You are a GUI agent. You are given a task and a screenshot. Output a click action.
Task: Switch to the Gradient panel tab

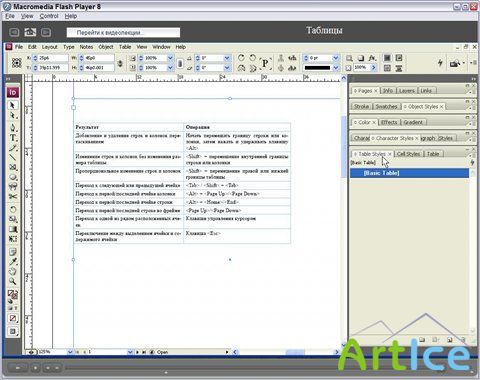pos(413,122)
